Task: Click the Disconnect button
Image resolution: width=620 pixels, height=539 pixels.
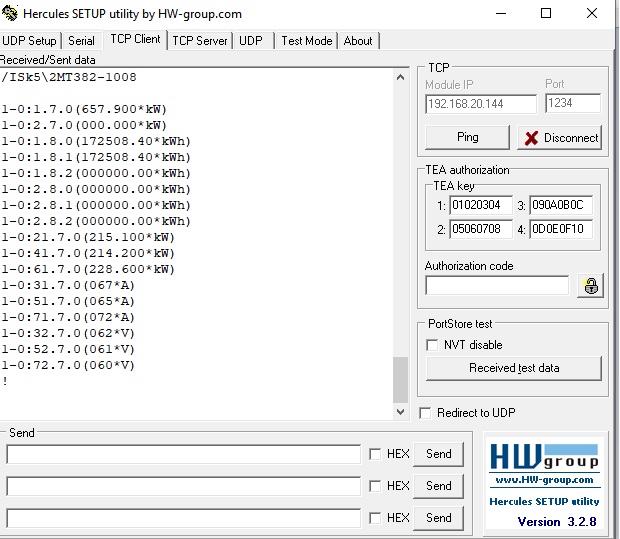Action: [x=560, y=138]
